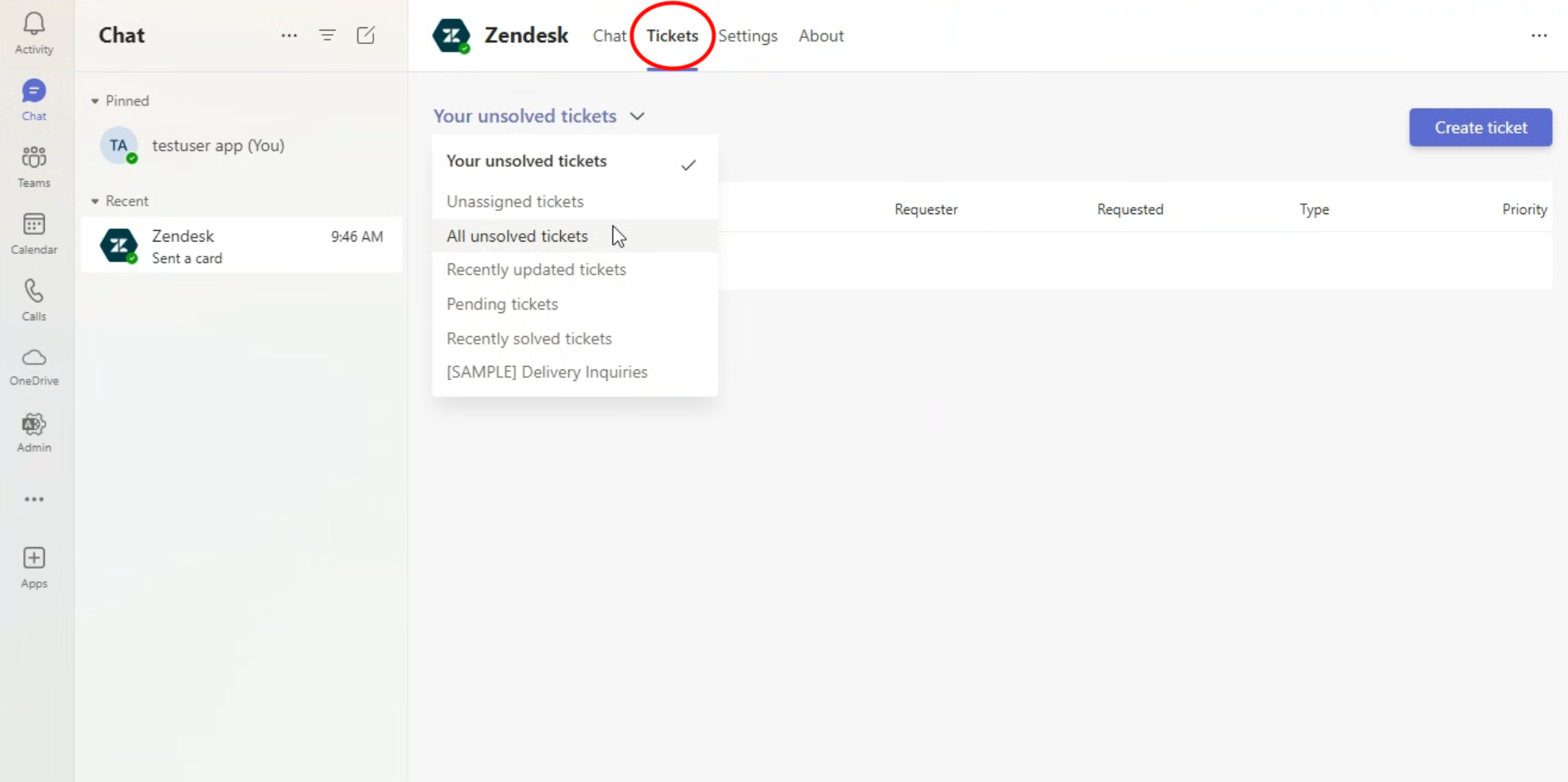1568x782 pixels.
Task: Click the Create ticket button
Action: pyautogui.click(x=1480, y=128)
